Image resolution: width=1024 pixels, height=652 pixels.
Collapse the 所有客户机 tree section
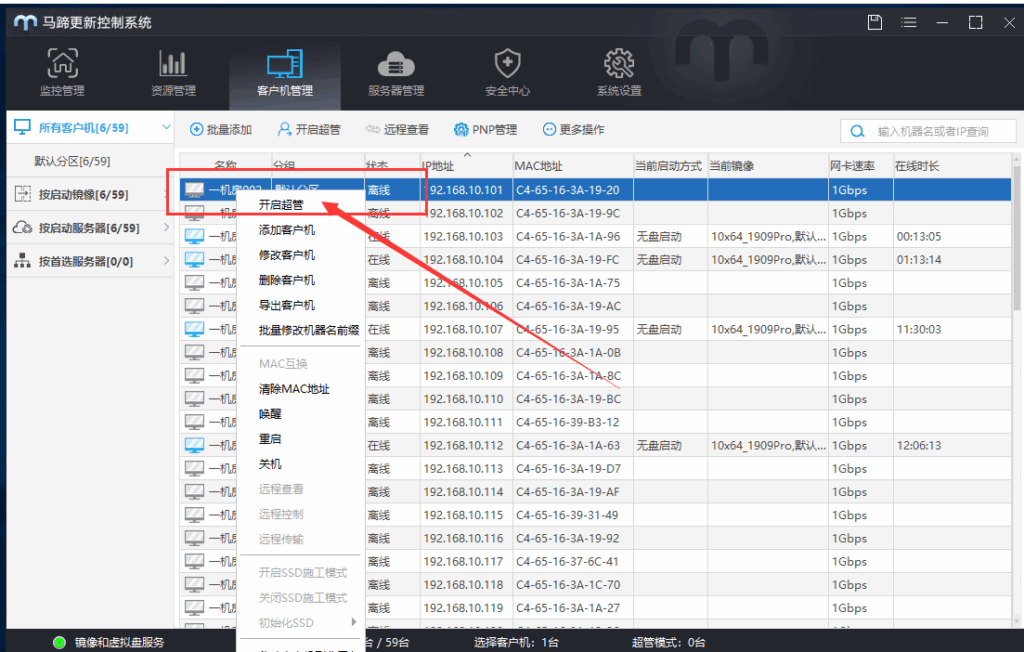pyautogui.click(x=166, y=128)
